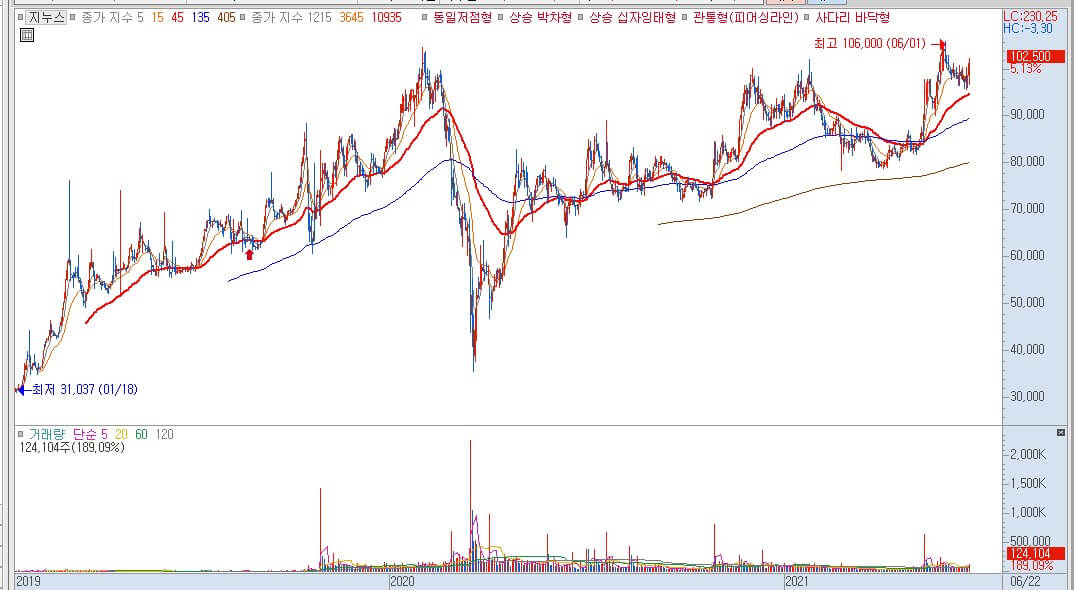
Task: Select the blue 135 moving average period
Action: tap(201, 18)
